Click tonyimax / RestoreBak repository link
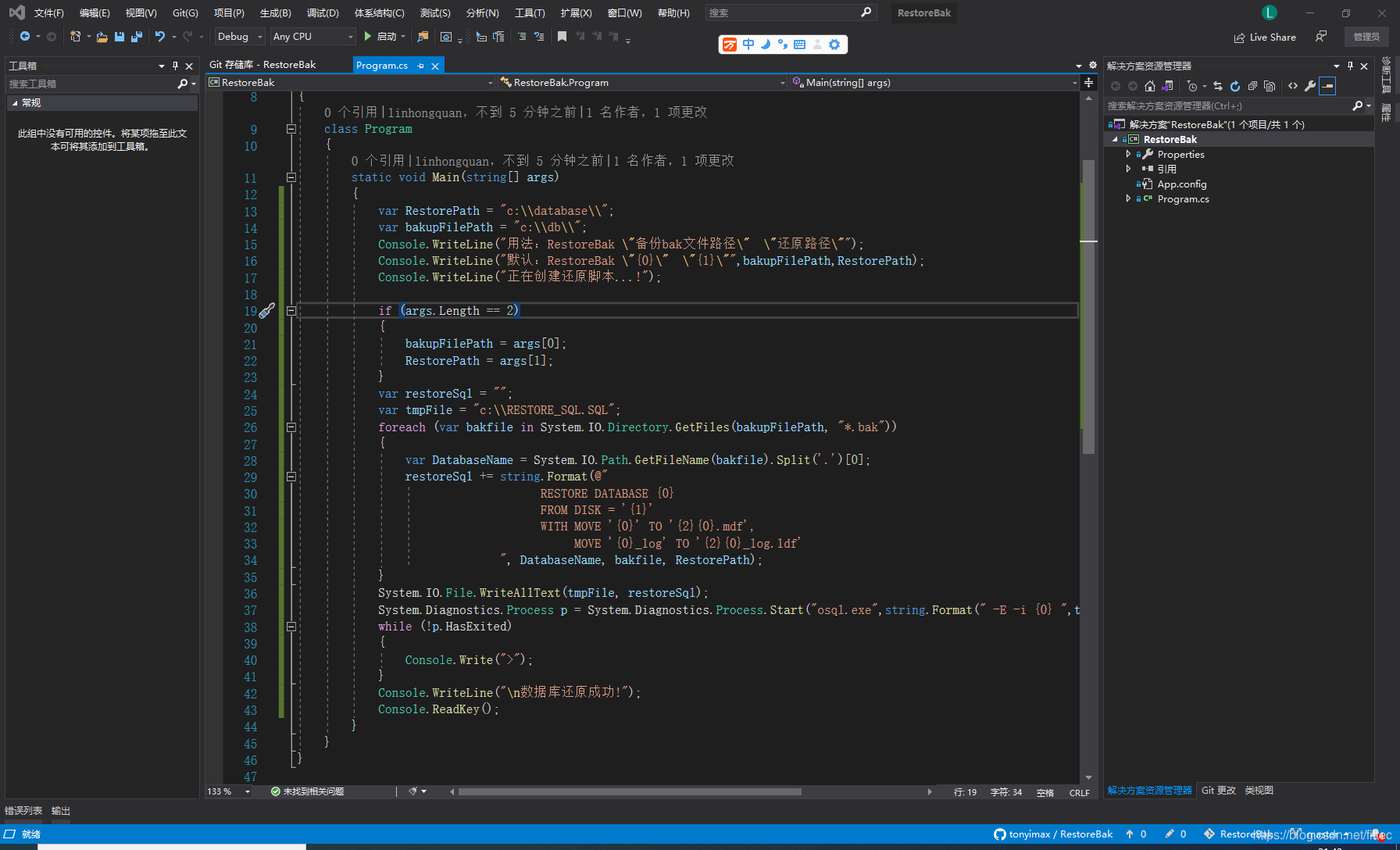The image size is (1400, 850). (x=1053, y=834)
